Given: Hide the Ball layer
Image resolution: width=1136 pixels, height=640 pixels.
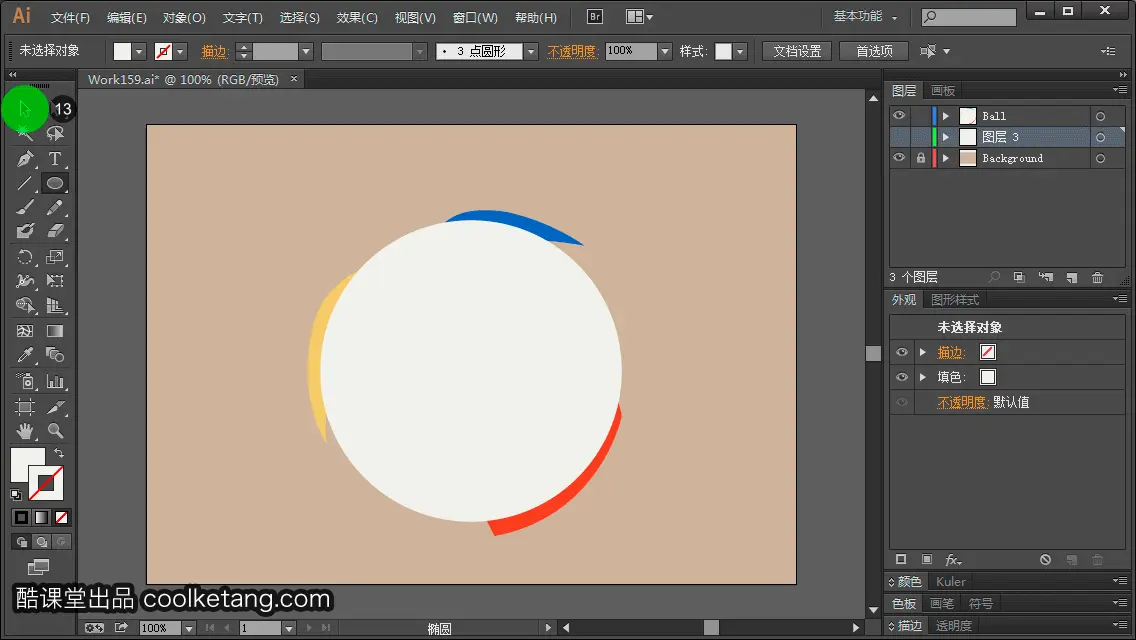Looking at the screenshot, I should [899, 115].
